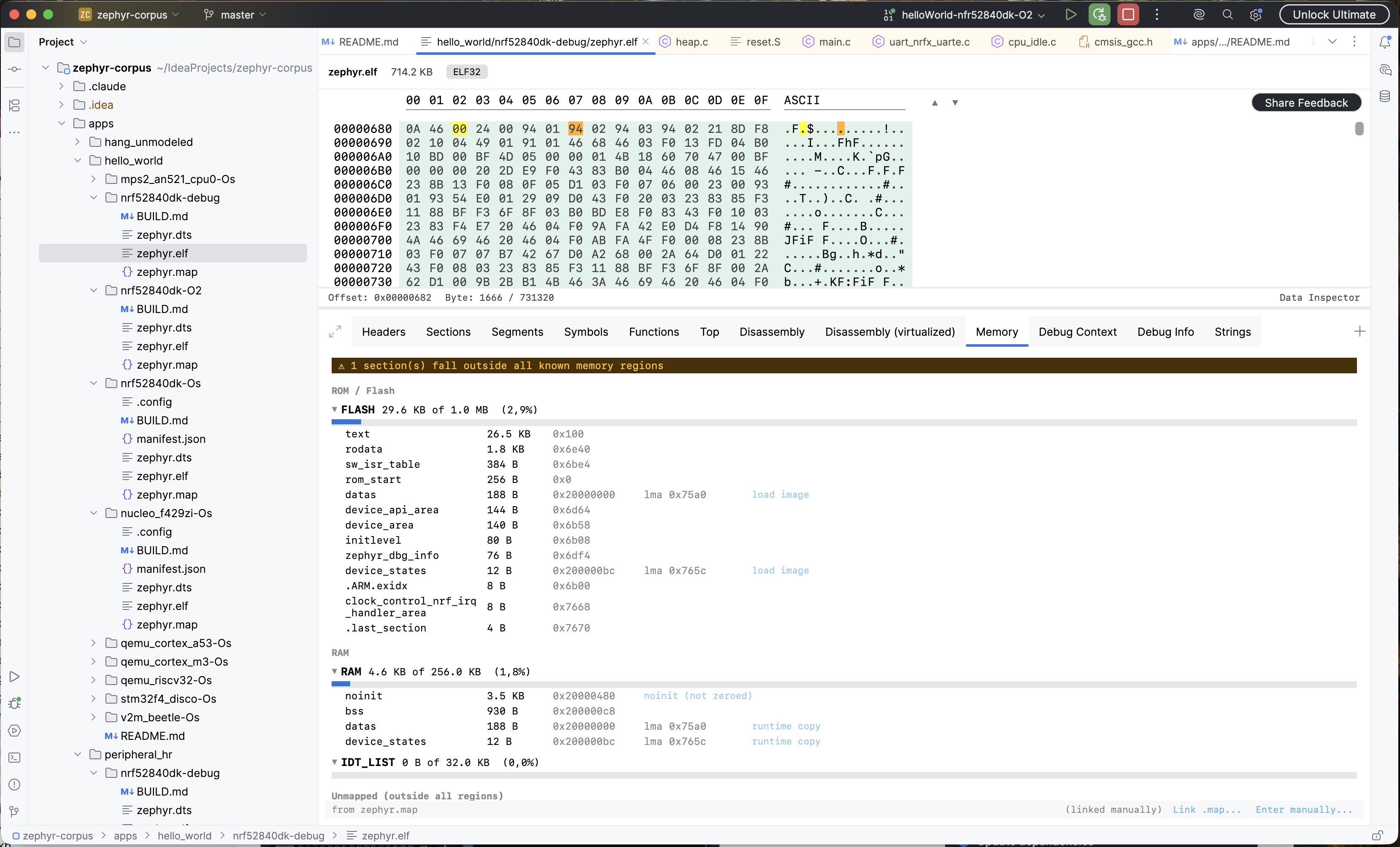This screenshot has width=1400, height=847.
Task: Click the FLASH usage progress bar
Action: click(x=844, y=423)
